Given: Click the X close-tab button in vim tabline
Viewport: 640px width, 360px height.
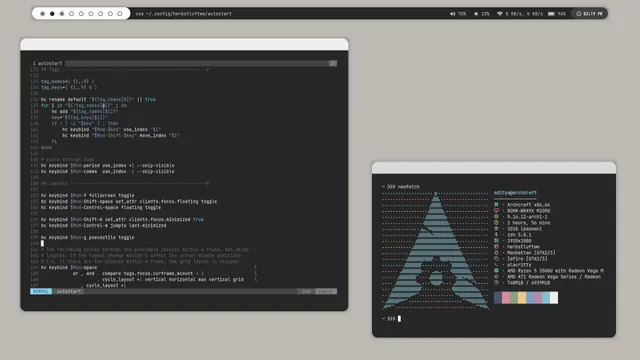Looking at the screenshot, I should [x=333, y=63].
